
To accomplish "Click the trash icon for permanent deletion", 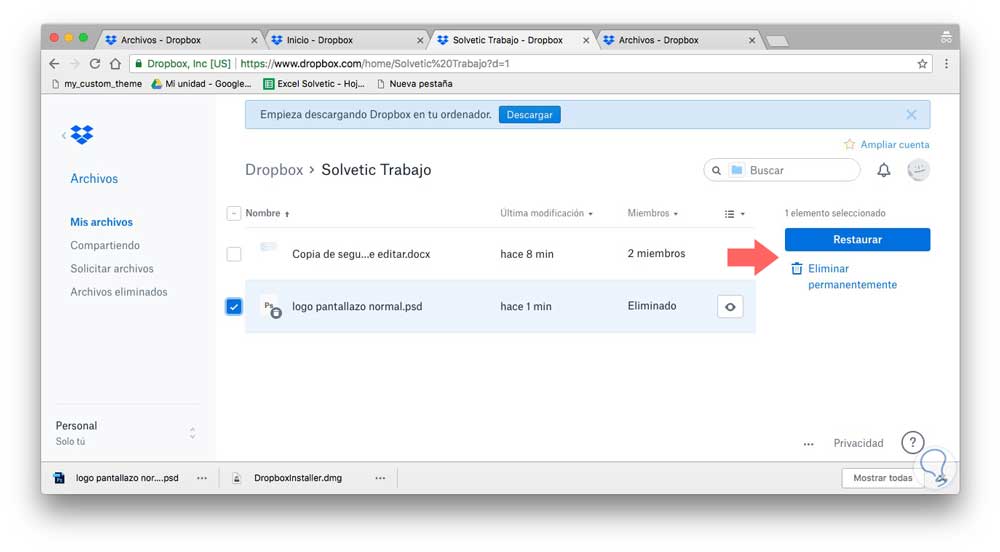I will [797, 268].
